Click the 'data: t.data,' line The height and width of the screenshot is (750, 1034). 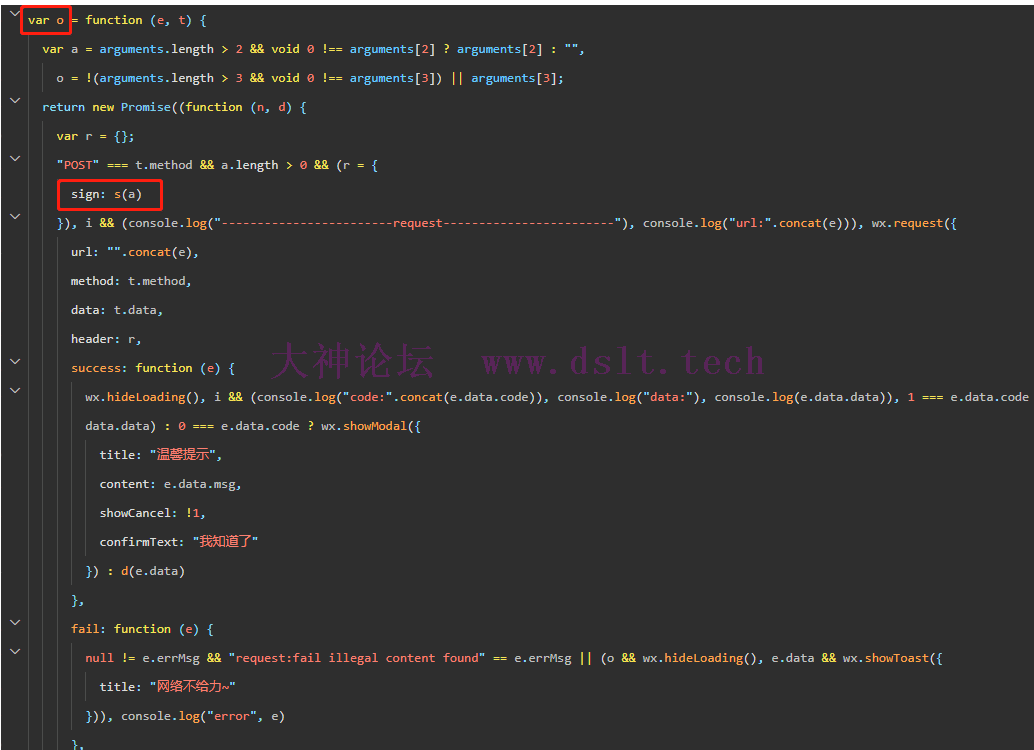tap(116, 310)
